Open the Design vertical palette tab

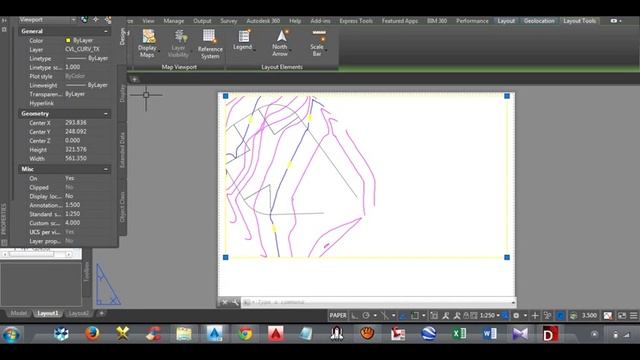tap(122, 37)
